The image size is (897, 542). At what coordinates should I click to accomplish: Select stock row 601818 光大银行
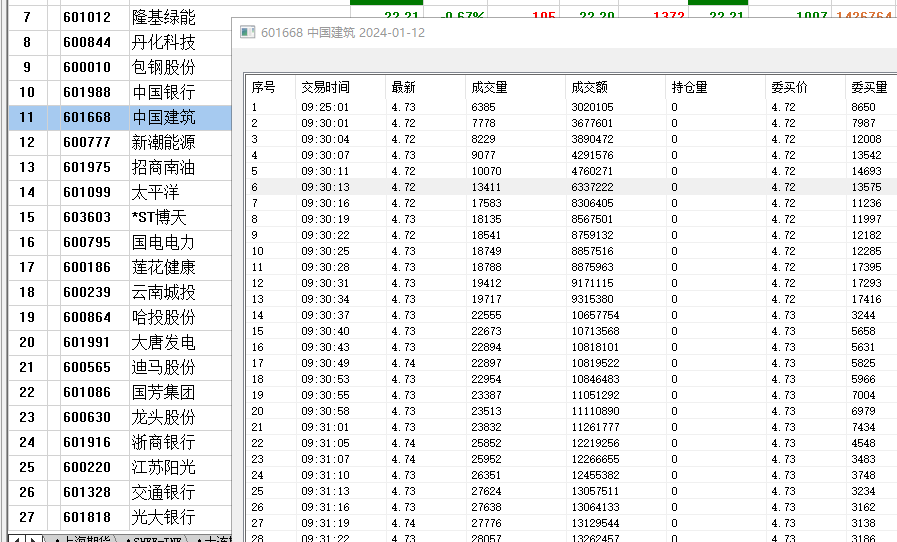[120, 517]
